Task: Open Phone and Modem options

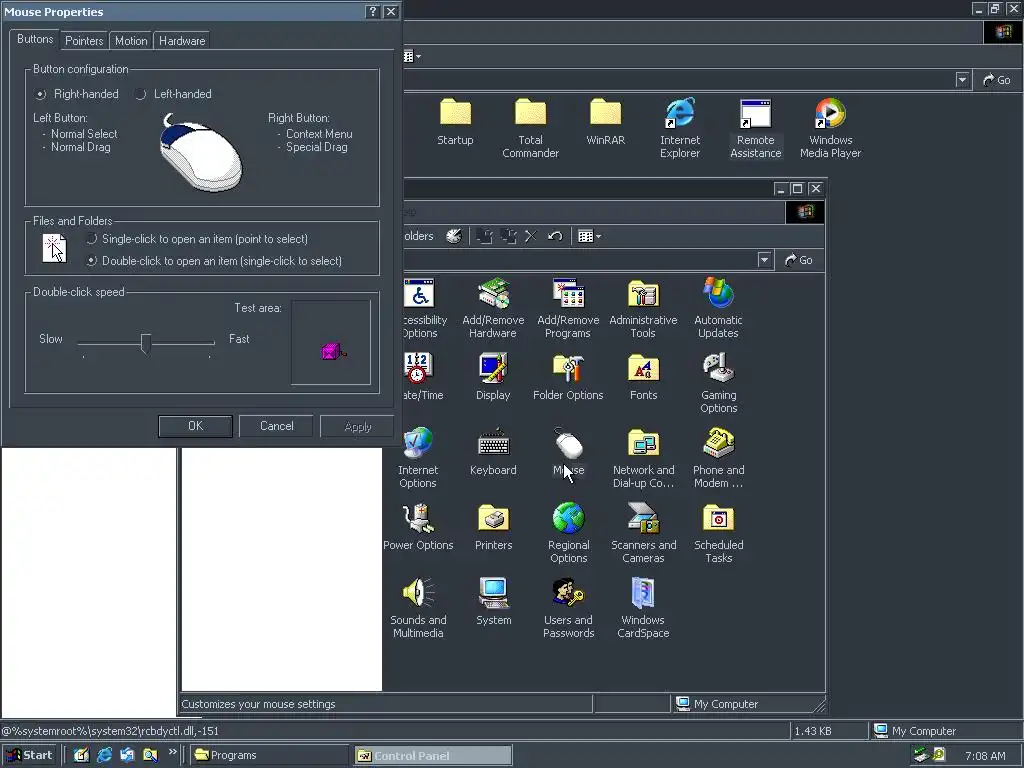Action: [718, 458]
